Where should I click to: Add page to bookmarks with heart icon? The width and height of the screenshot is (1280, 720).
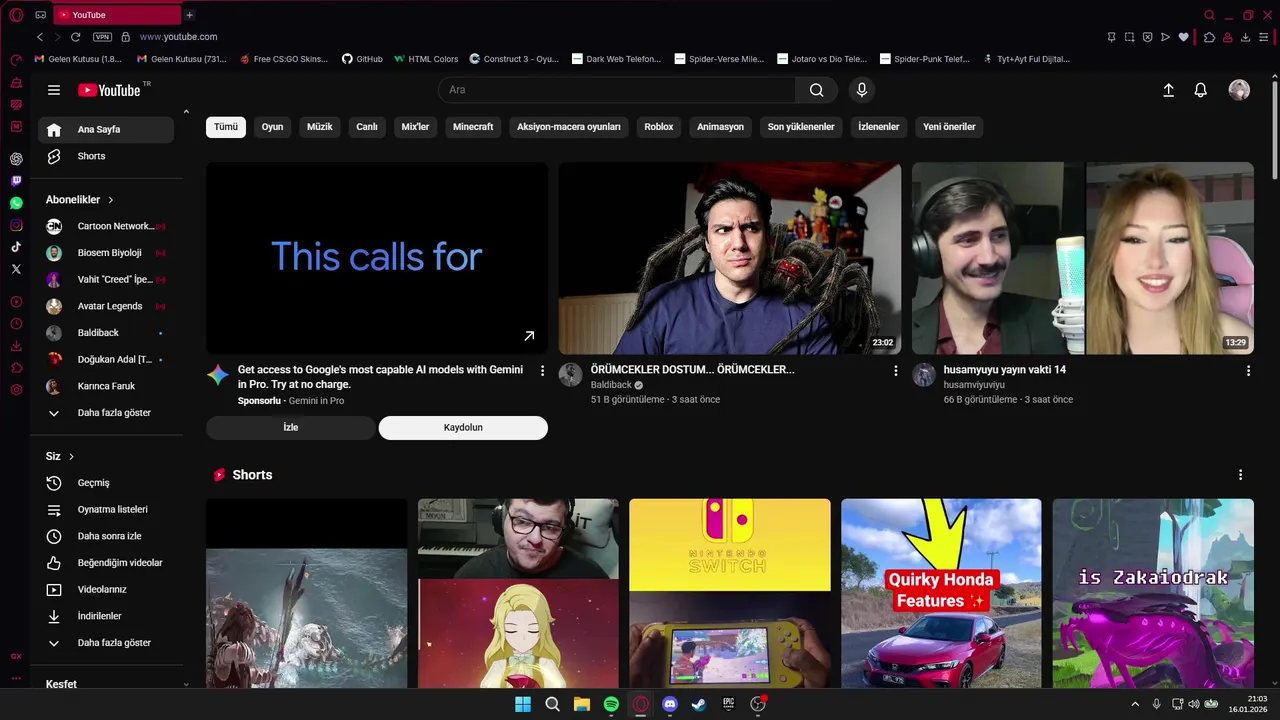(x=1184, y=37)
